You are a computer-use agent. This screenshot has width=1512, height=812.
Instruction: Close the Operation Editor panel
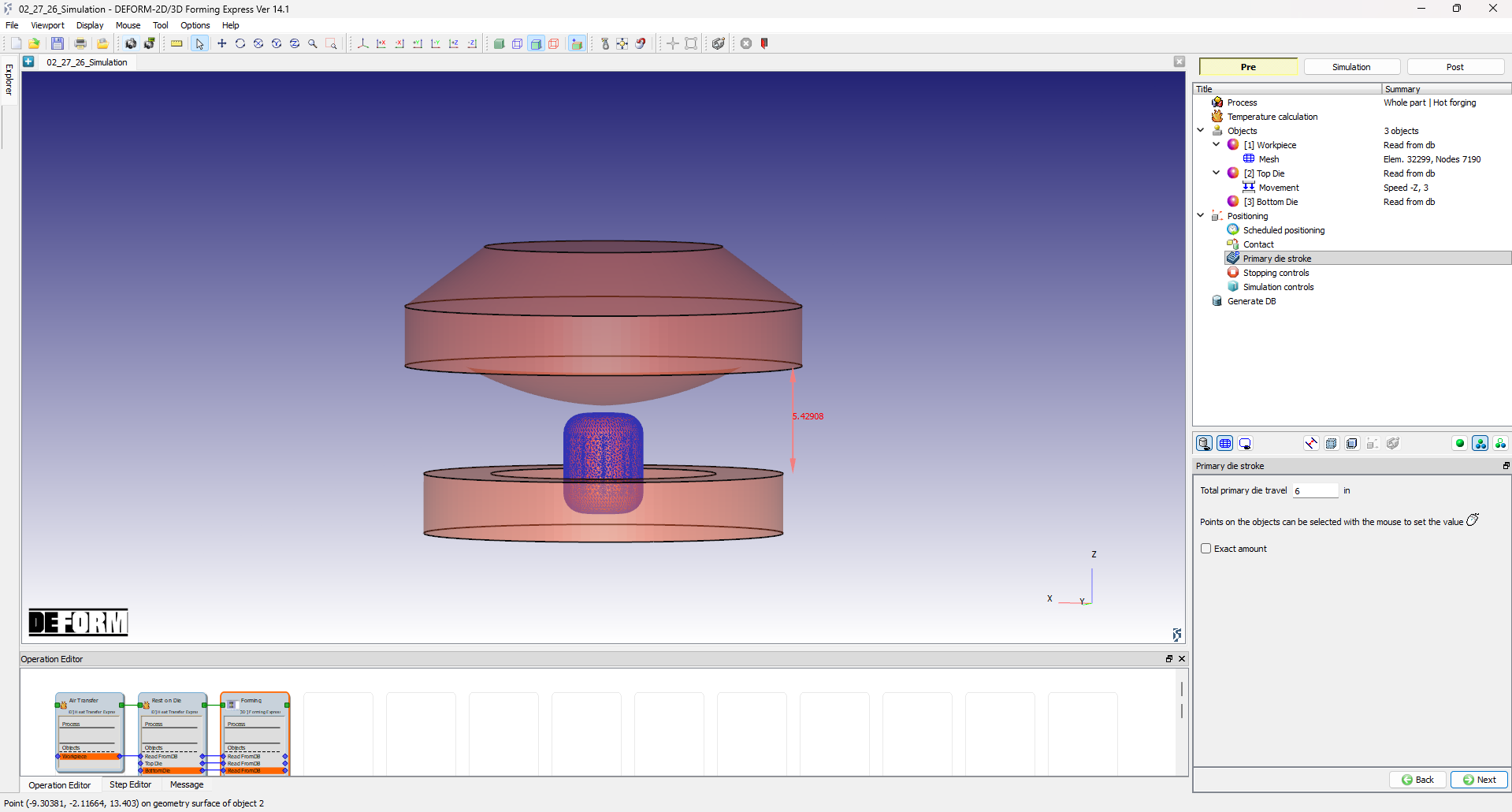point(1182,659)
